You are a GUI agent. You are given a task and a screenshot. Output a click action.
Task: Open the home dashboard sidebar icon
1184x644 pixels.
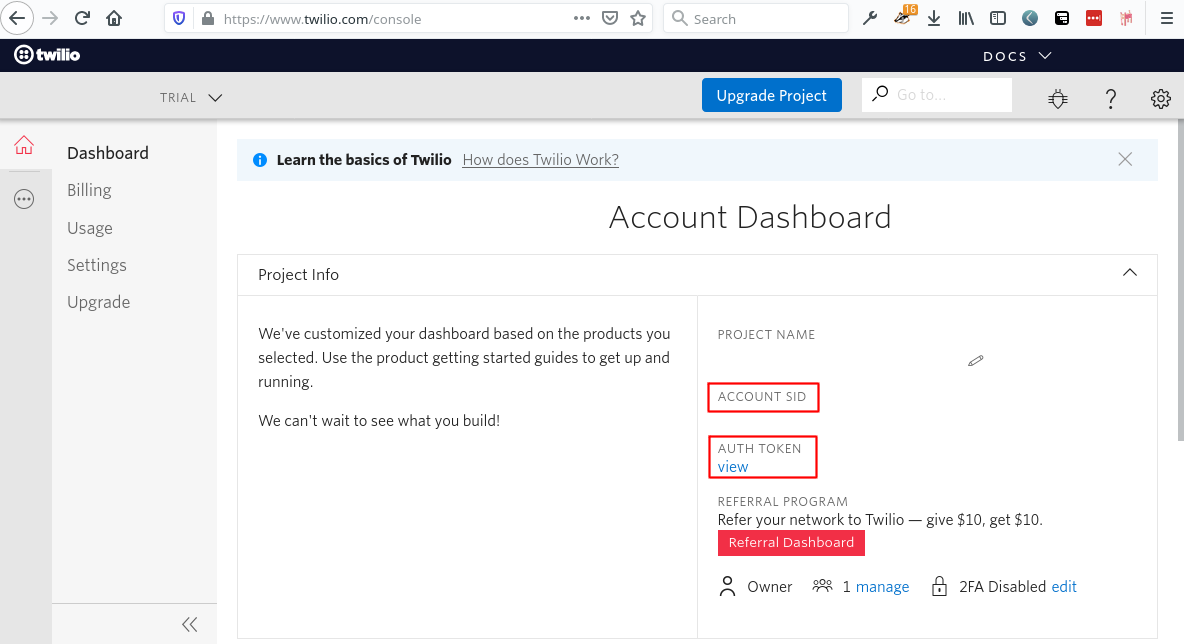pos(24,146)
